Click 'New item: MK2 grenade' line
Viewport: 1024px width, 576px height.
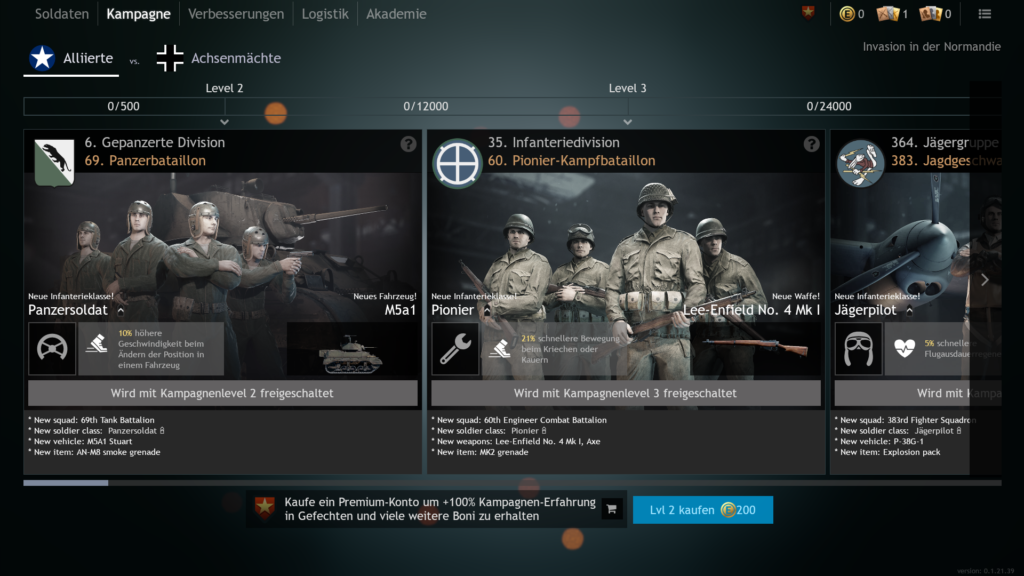point(480,452)
